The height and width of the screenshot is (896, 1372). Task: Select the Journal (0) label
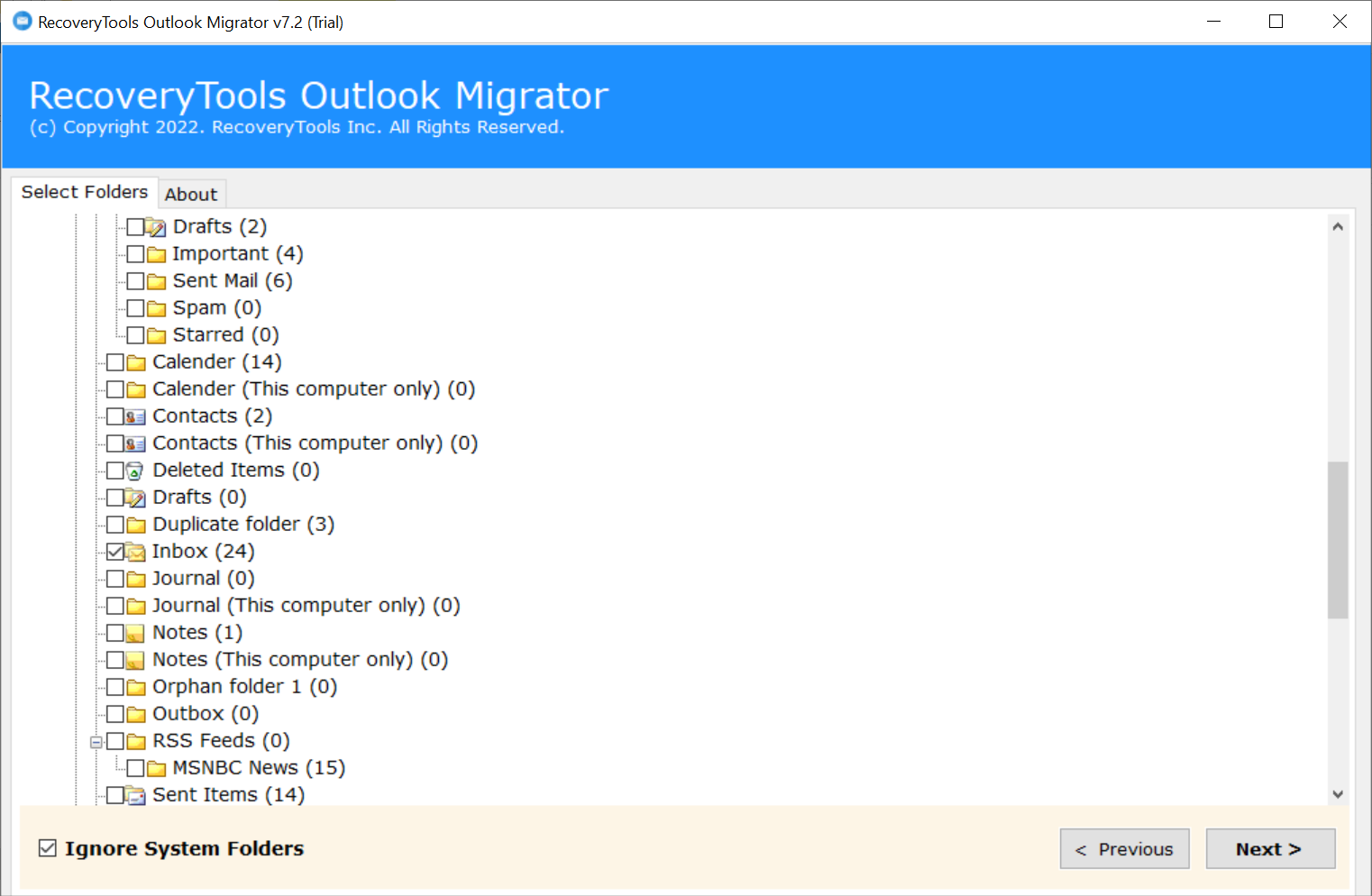coord(203,579)
